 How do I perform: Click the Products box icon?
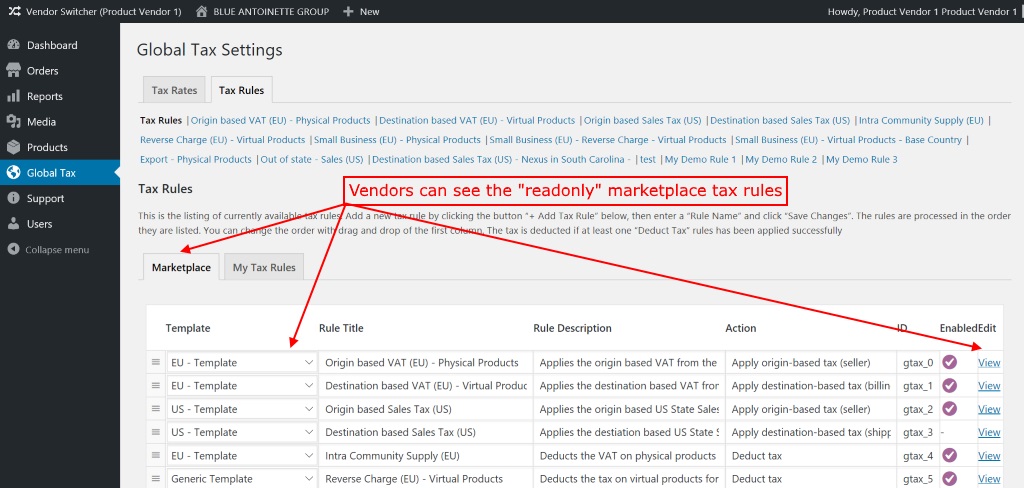[x=13, y=147]
